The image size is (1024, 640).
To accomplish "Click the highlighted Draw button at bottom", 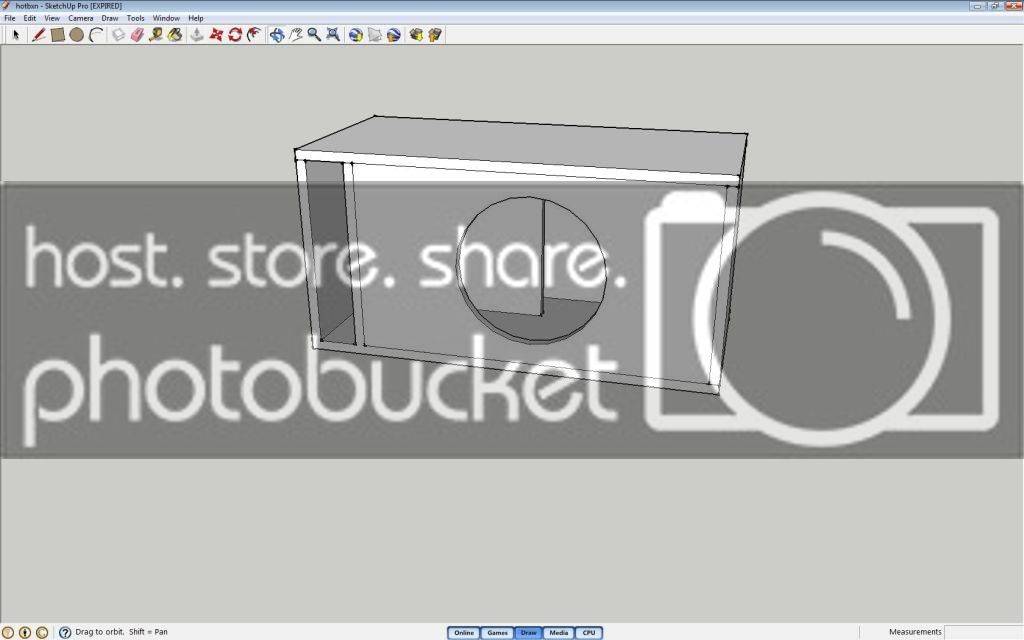I will 528,633.
